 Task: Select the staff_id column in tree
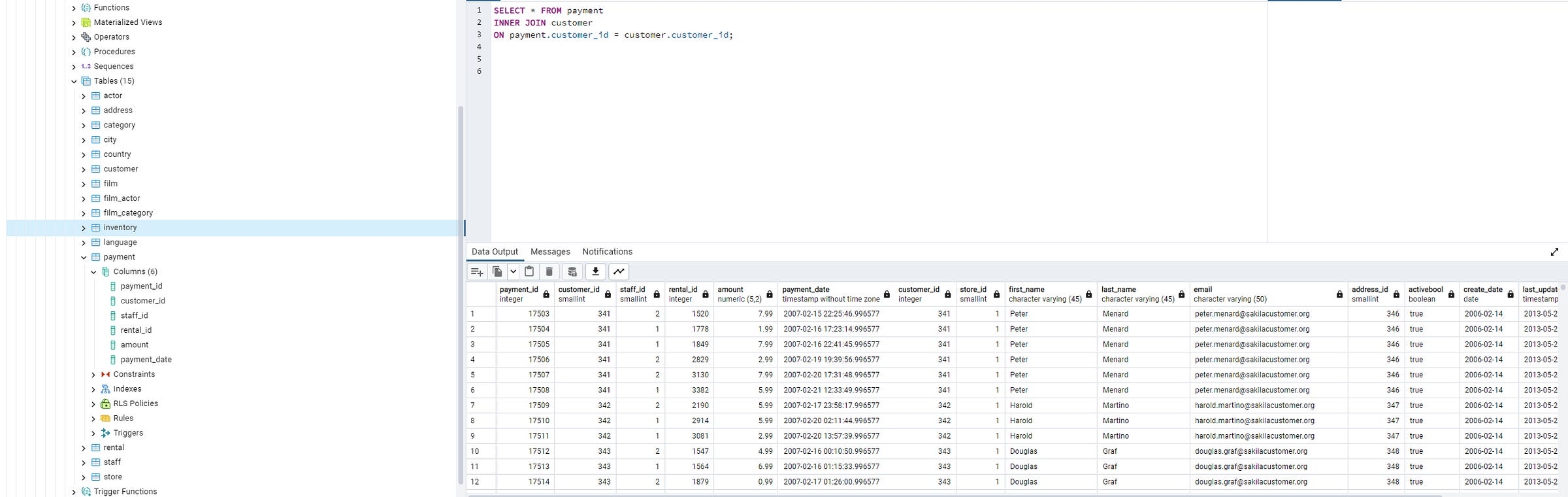134,315
